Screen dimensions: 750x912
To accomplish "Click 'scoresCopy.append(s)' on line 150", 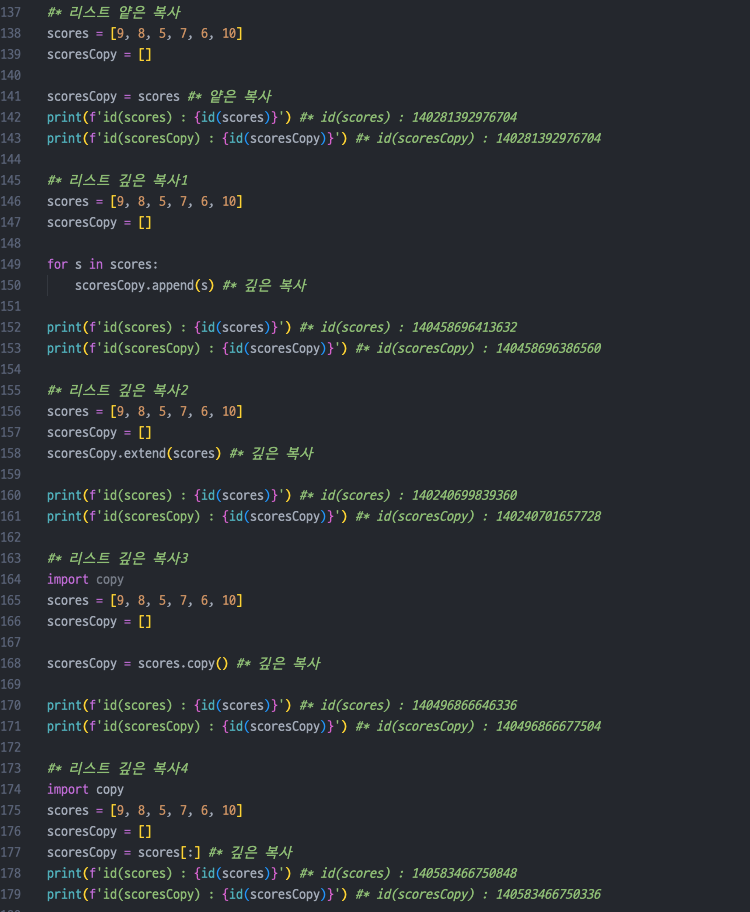I will [x=145, y=286].
